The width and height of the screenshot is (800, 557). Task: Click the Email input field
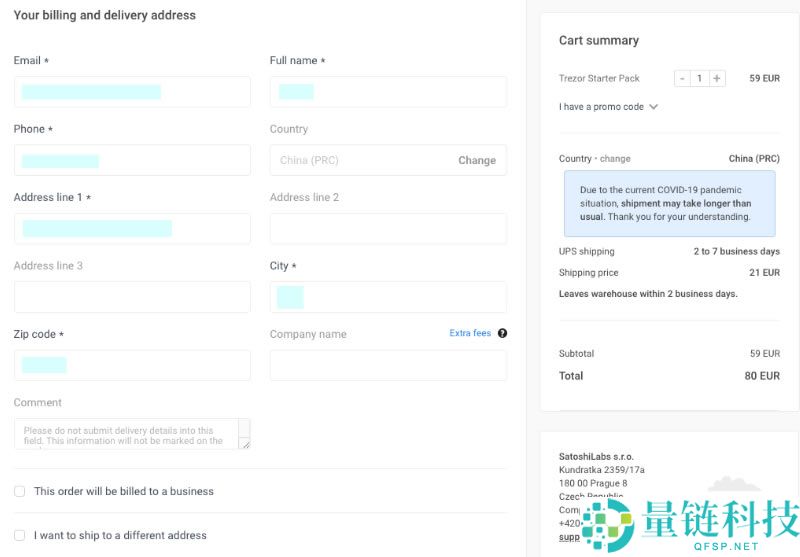point(132,92)
